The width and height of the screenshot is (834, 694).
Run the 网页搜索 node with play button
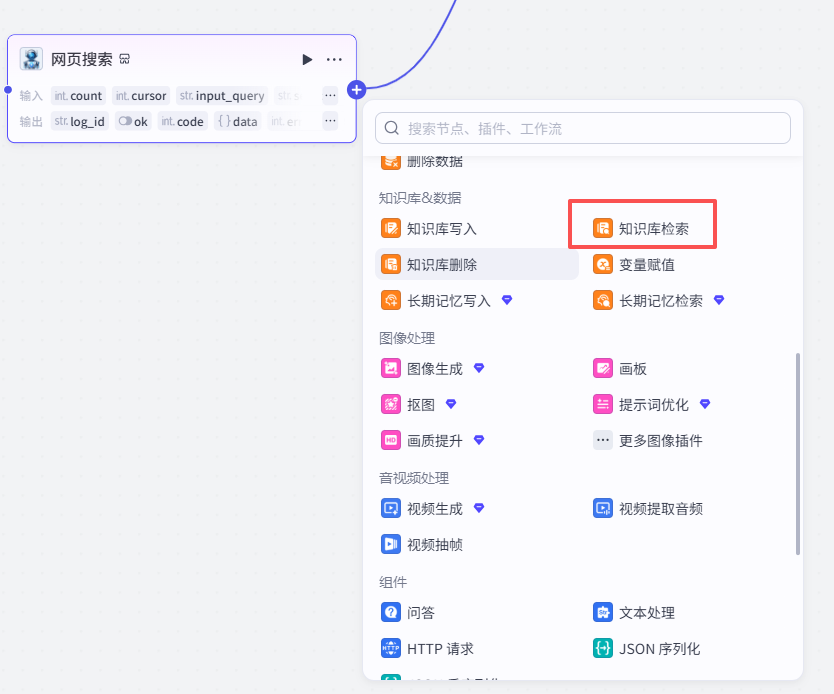point(307,60)
